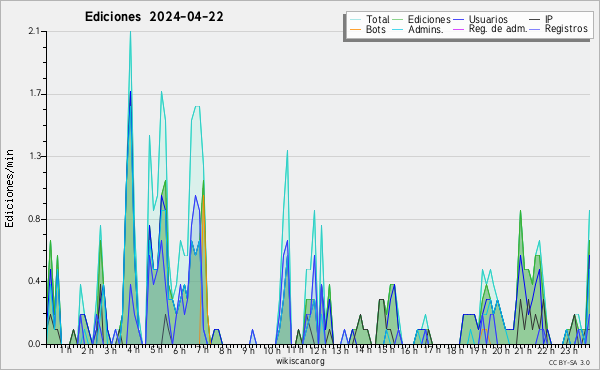Screen dimensions: 600x370
Task: Click the chart title 'Ediciones 2024-04-22'
Action: 154,17
